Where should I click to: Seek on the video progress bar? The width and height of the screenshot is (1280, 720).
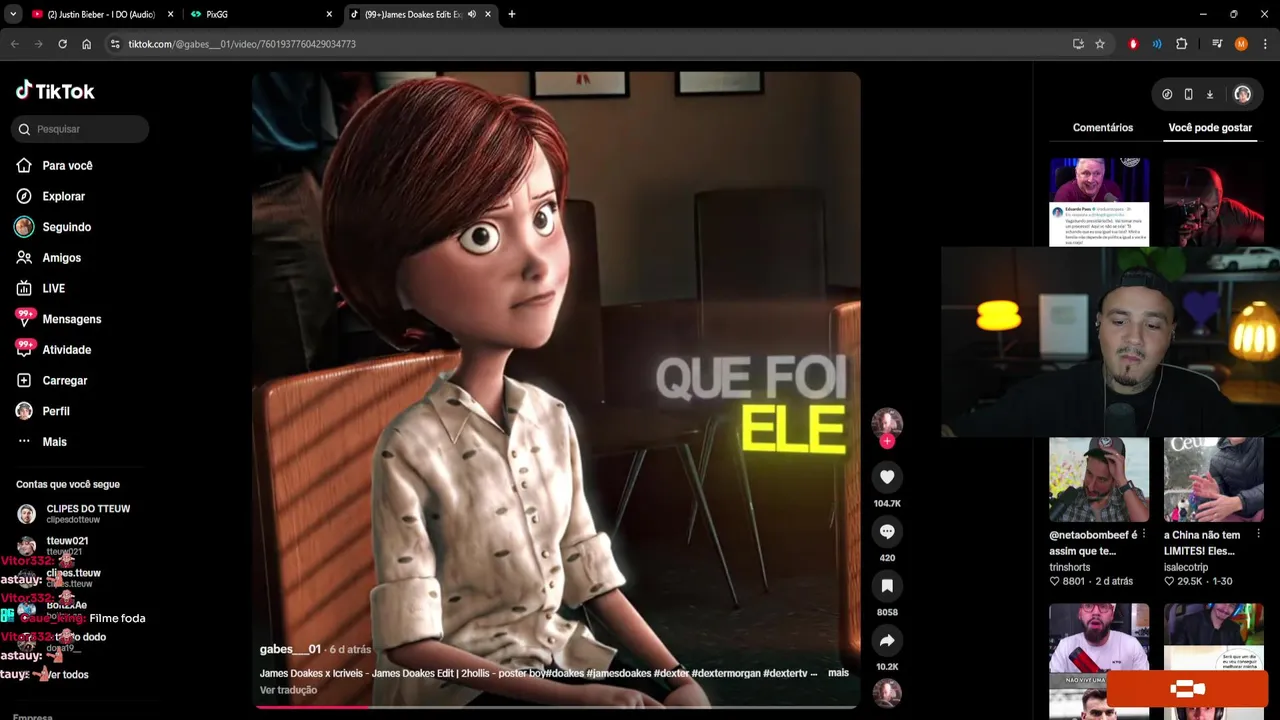click(556, 707)
